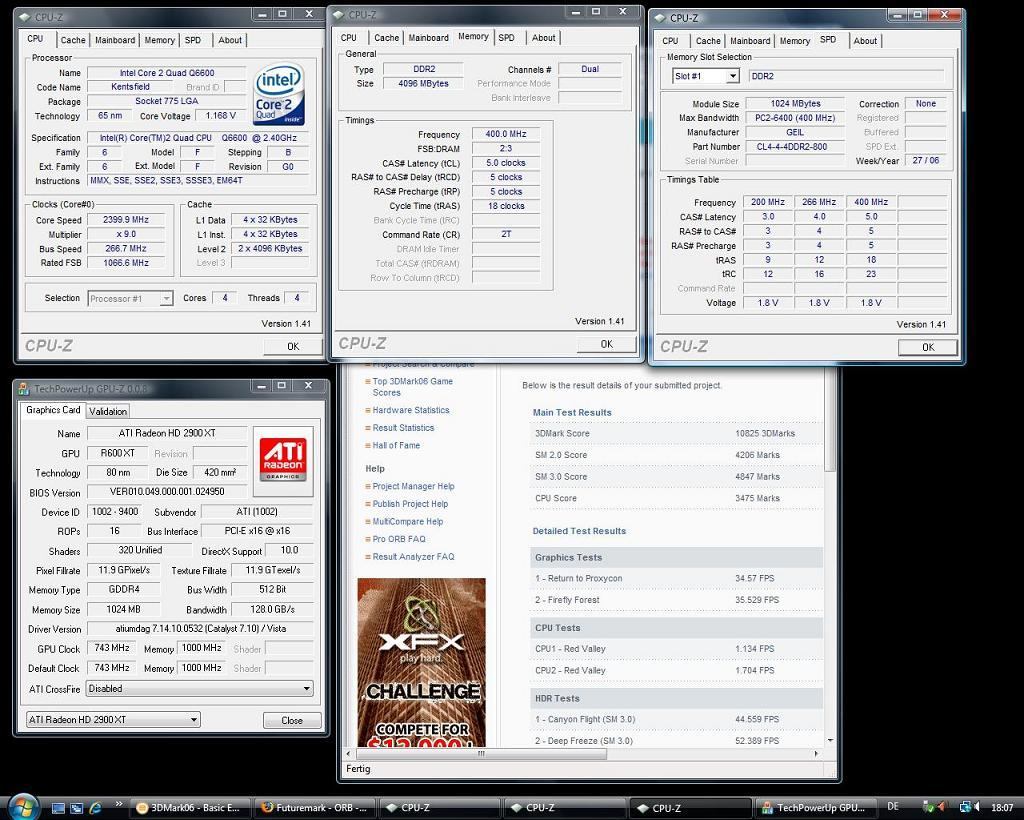The width and height of the screenshot is (1024, 820).
Task: Click the DE language indicator
Action: [893, 807]
